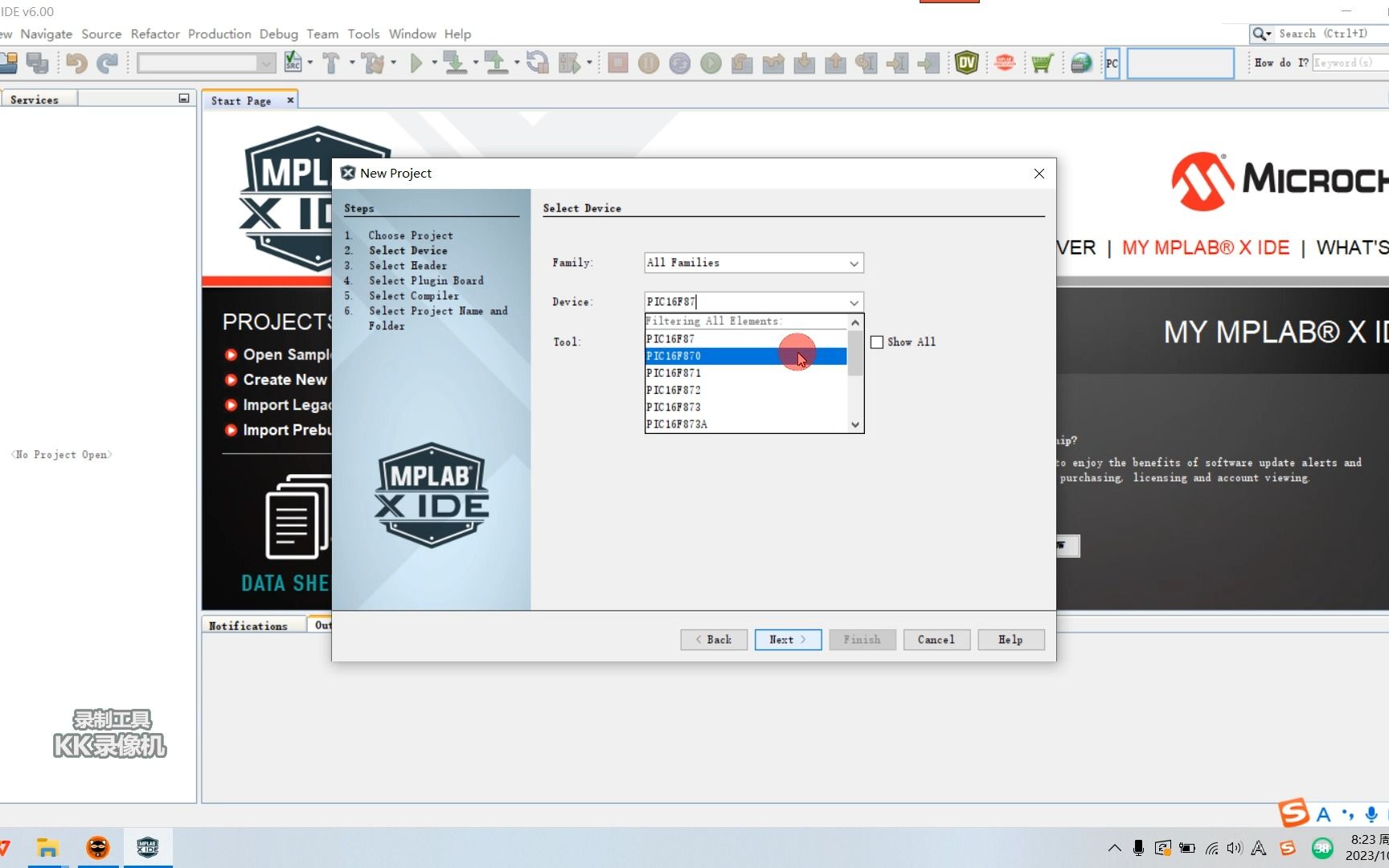
Task: Click the Pause debugger icon
Action: [x=649, y=63]
